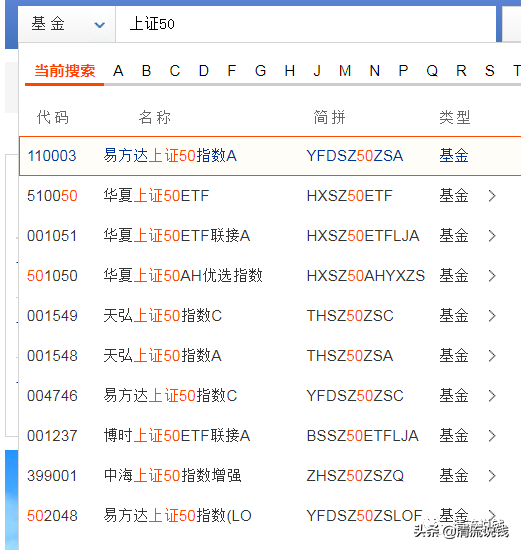The image size is (521, 550).
Task: Open fund 天弘上证50指数C
Action: pyautogui.click(x=163, y=316)
